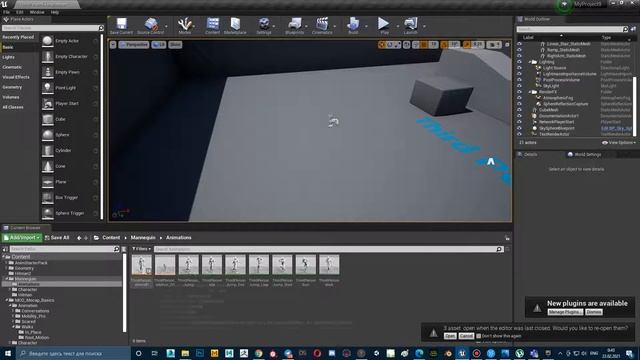Toggle visibility of NetworkPlayerStart actor
Image resolution: width=640 pixels, height=360 pixels.
[519, 122]
